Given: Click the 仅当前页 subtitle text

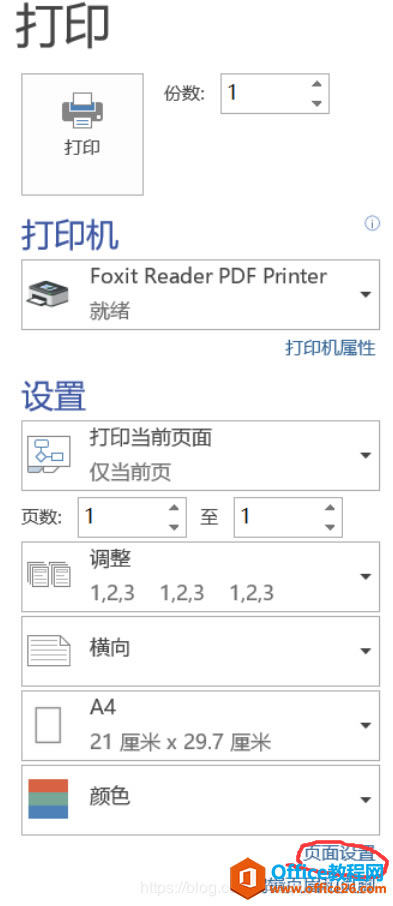Looking at the screenshot, I should click(130, 473).
